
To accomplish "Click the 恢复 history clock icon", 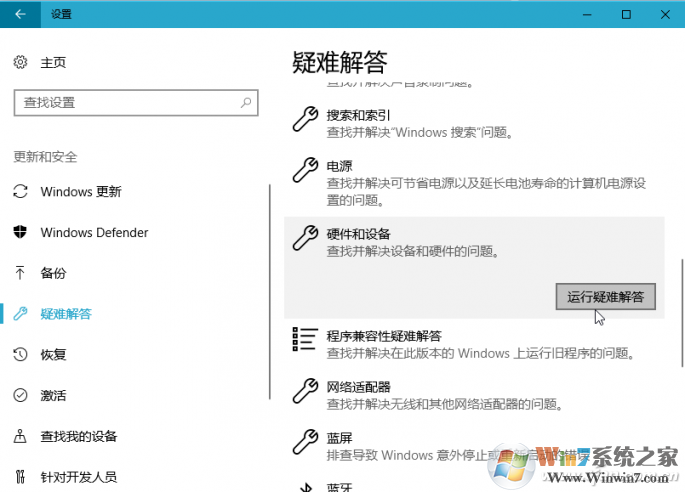I will pos(20,354).
